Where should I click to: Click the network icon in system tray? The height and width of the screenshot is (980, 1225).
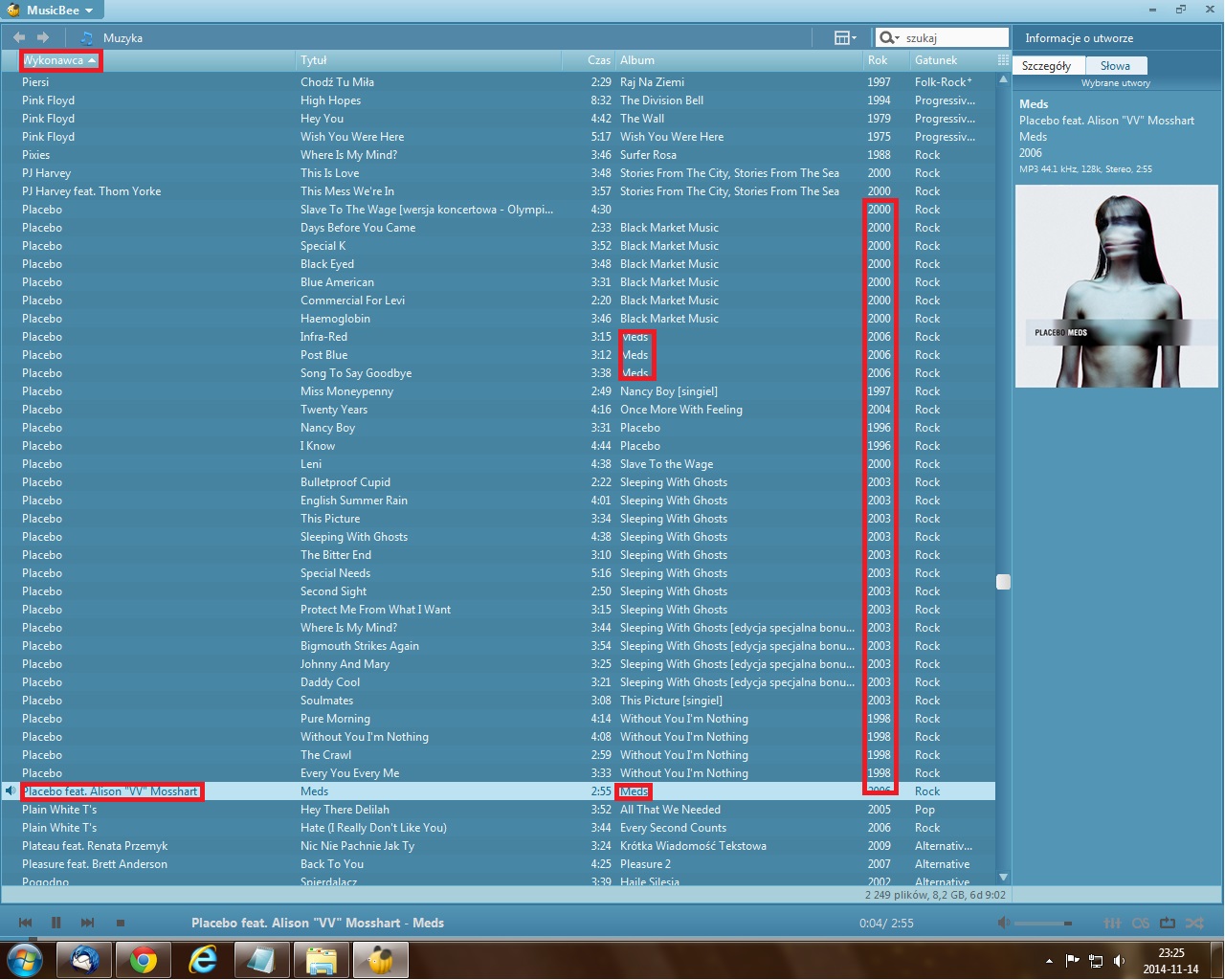[1096, 961]
